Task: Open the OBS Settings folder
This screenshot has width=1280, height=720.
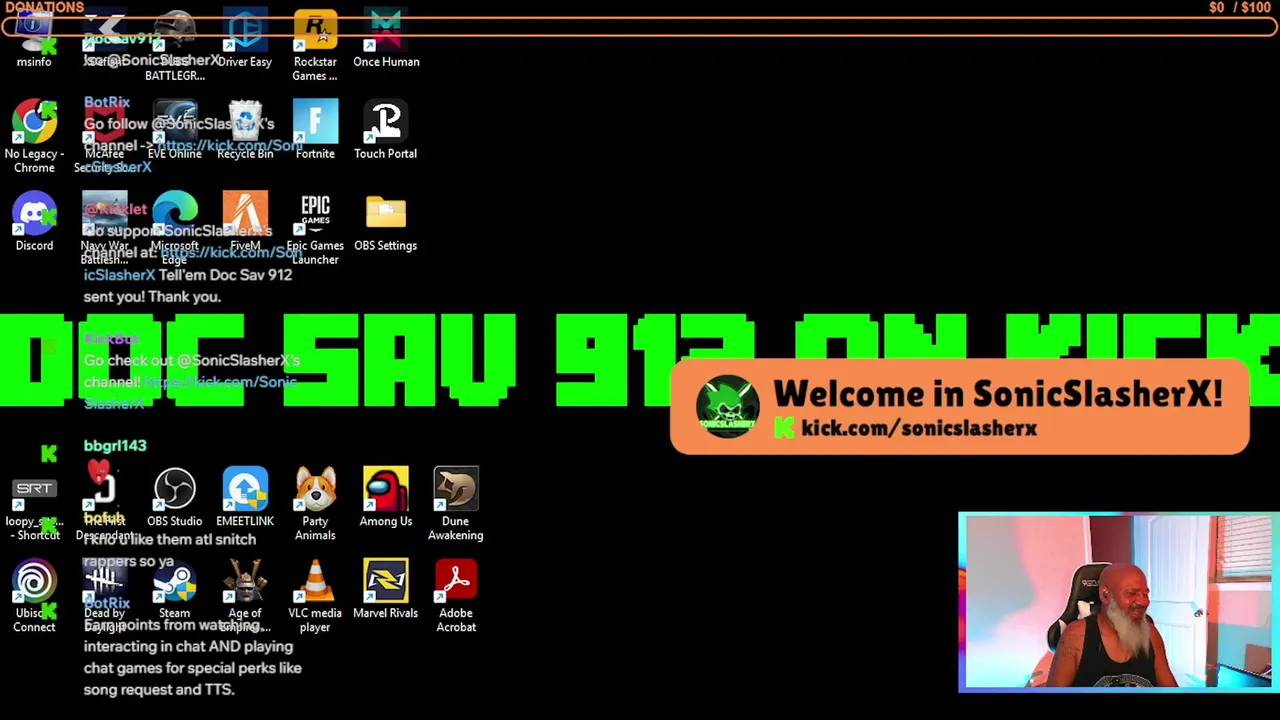Action: pyautogui.click(x=385, y=224)
